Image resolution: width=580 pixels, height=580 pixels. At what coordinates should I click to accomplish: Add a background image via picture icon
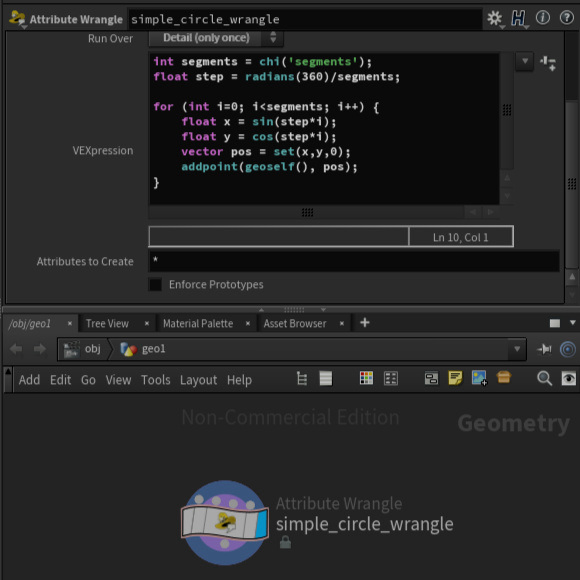479,378
